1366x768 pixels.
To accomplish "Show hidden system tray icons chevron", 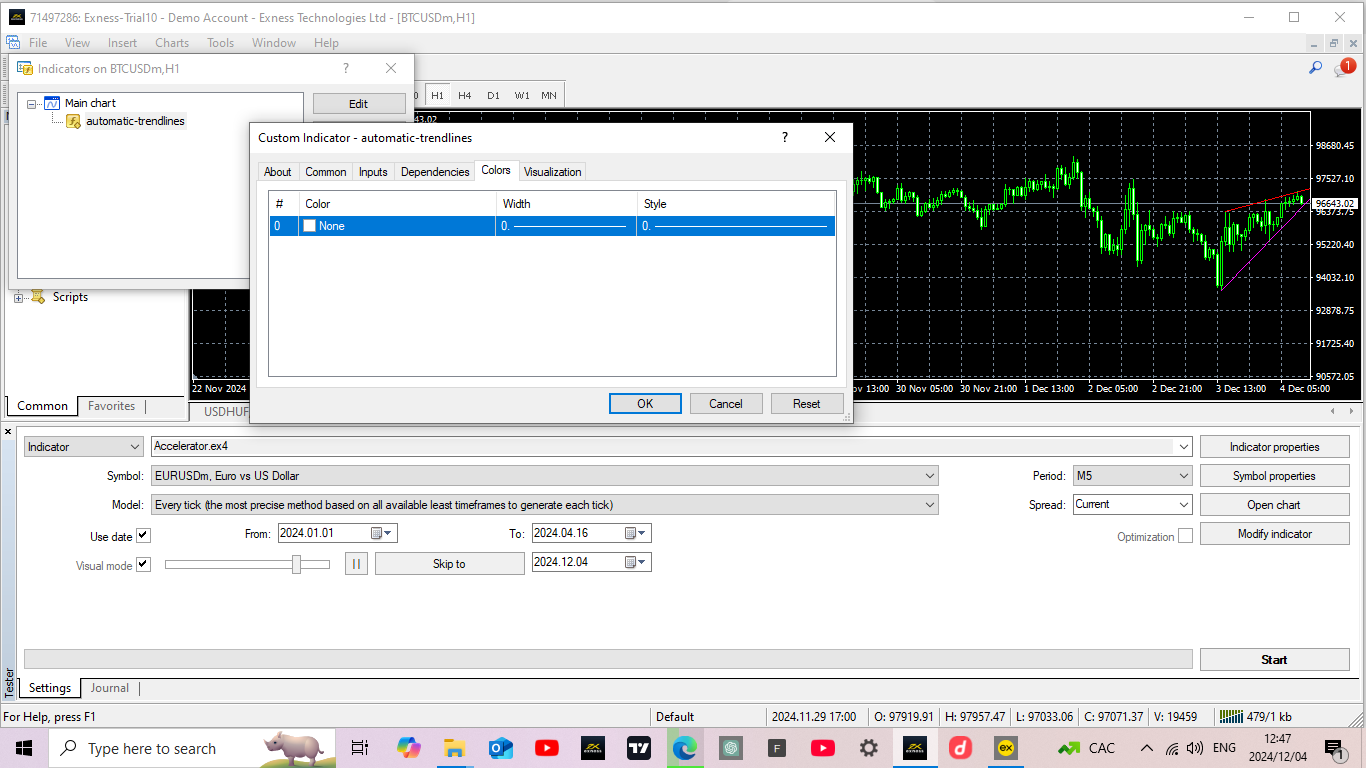I will (1146, 748).
